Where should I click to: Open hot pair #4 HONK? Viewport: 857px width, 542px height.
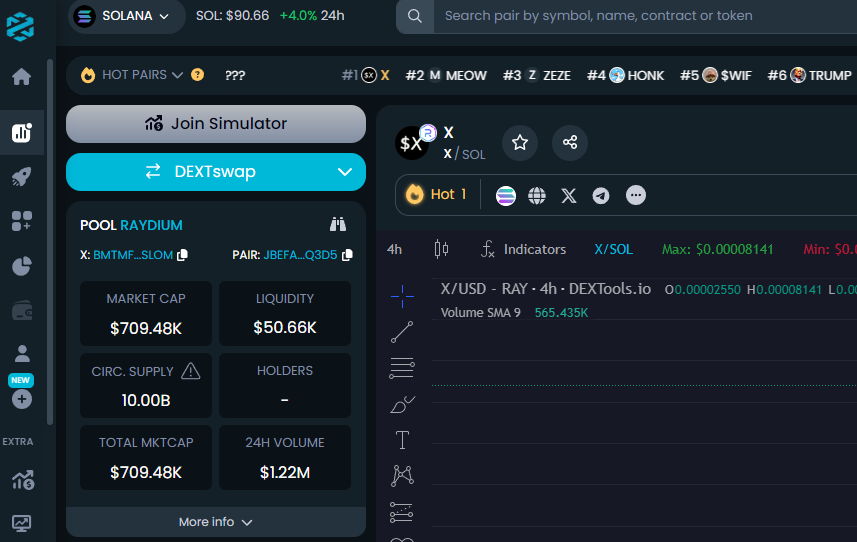click(625, 75)
